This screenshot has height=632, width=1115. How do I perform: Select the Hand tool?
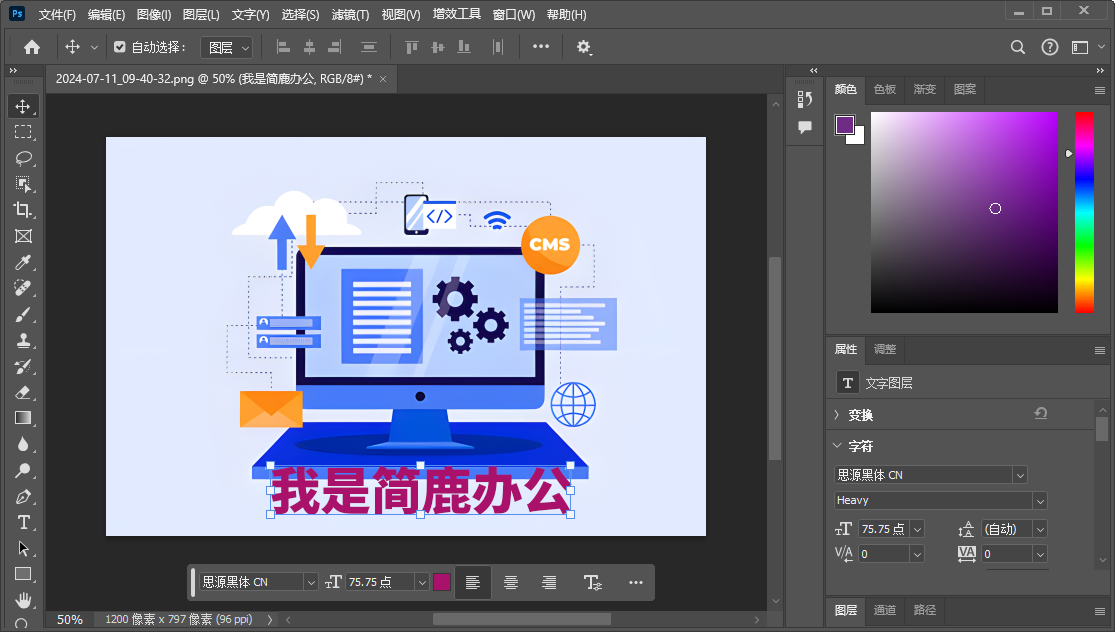(22, 600)
